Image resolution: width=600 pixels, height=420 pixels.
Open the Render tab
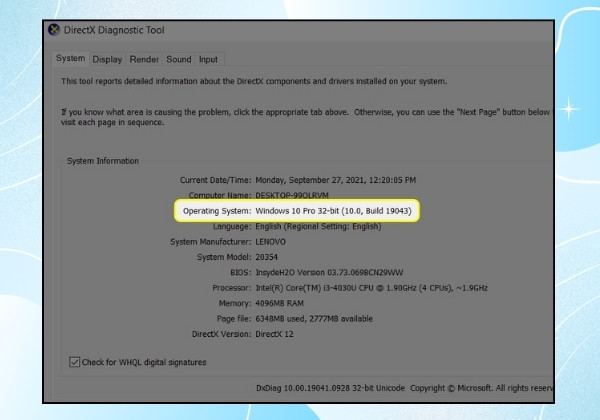(144, 60)
